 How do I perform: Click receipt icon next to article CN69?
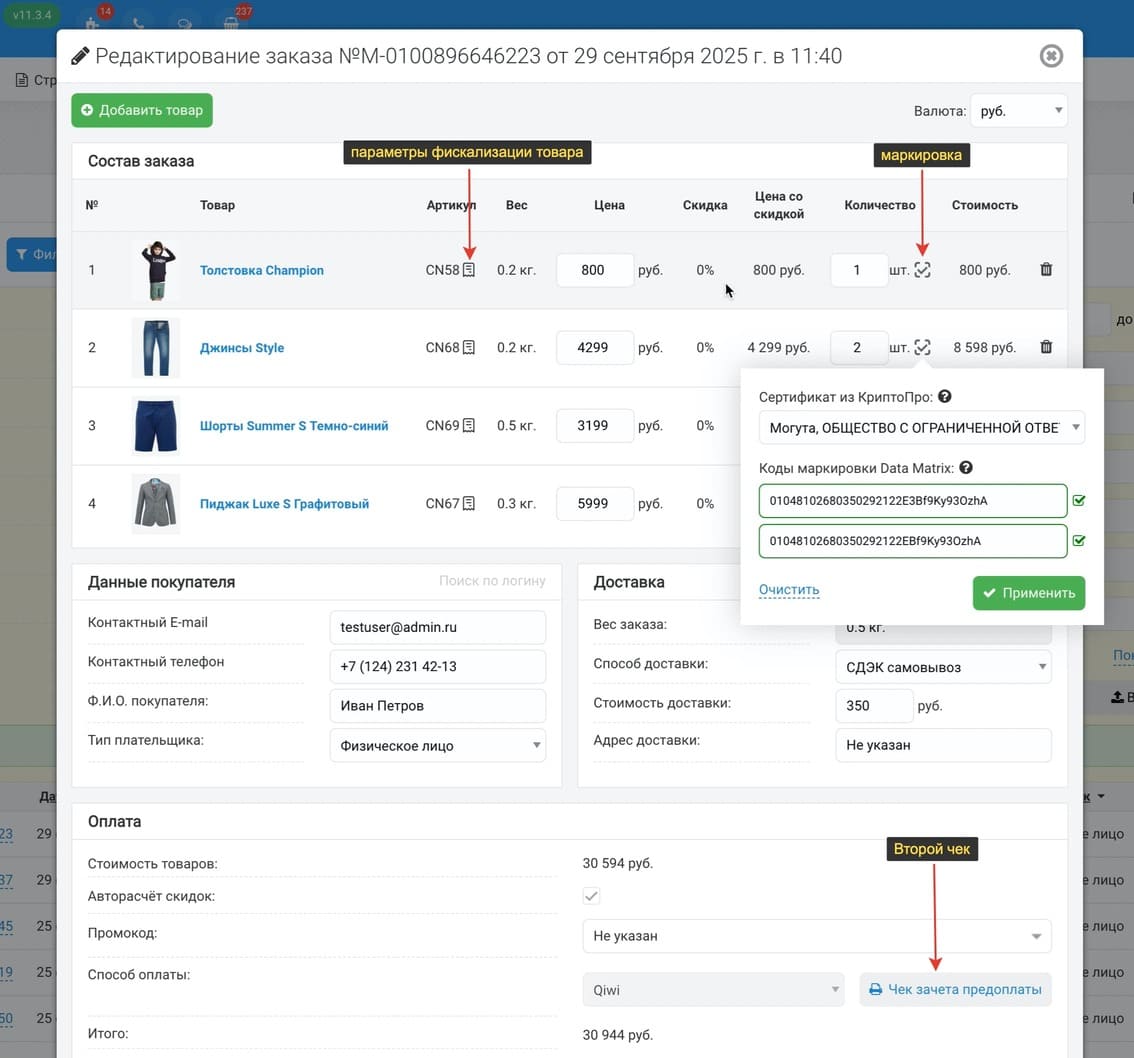pyautogui.click(x=469, y=426)
